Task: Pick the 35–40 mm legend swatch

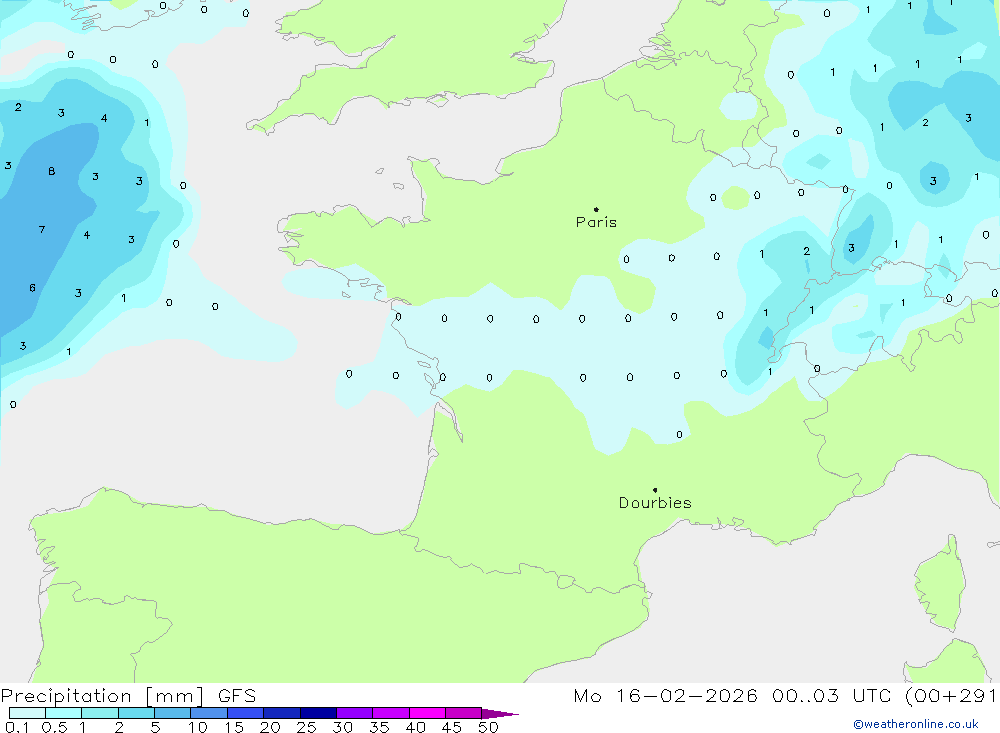Action: pyautogui.click(x=391, y=713)
